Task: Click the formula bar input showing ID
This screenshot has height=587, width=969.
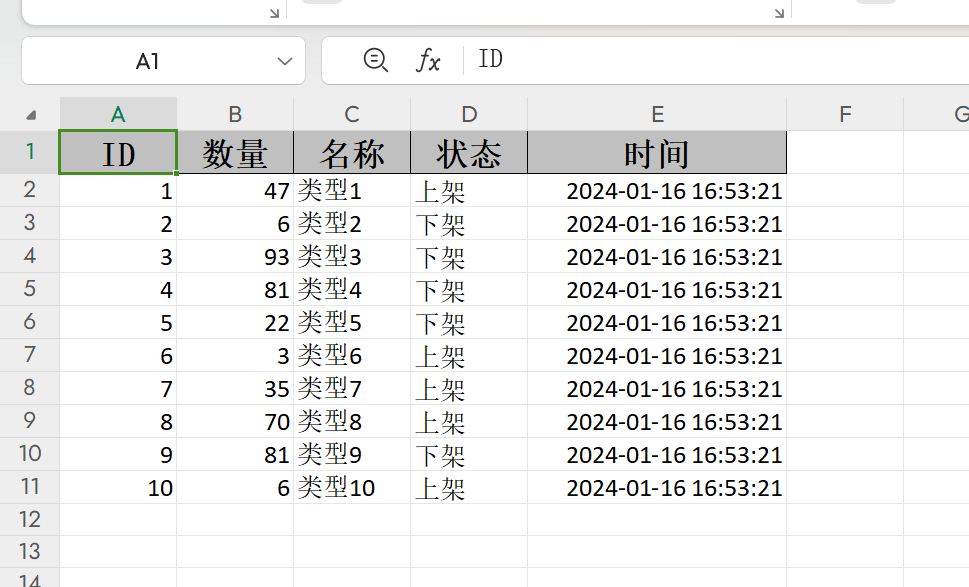Action: point(717,60)
